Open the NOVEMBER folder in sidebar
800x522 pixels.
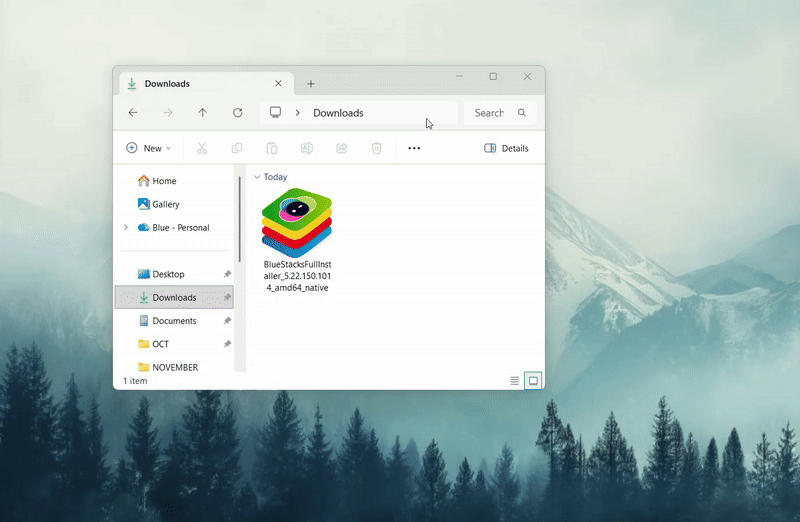click(175, 367)
